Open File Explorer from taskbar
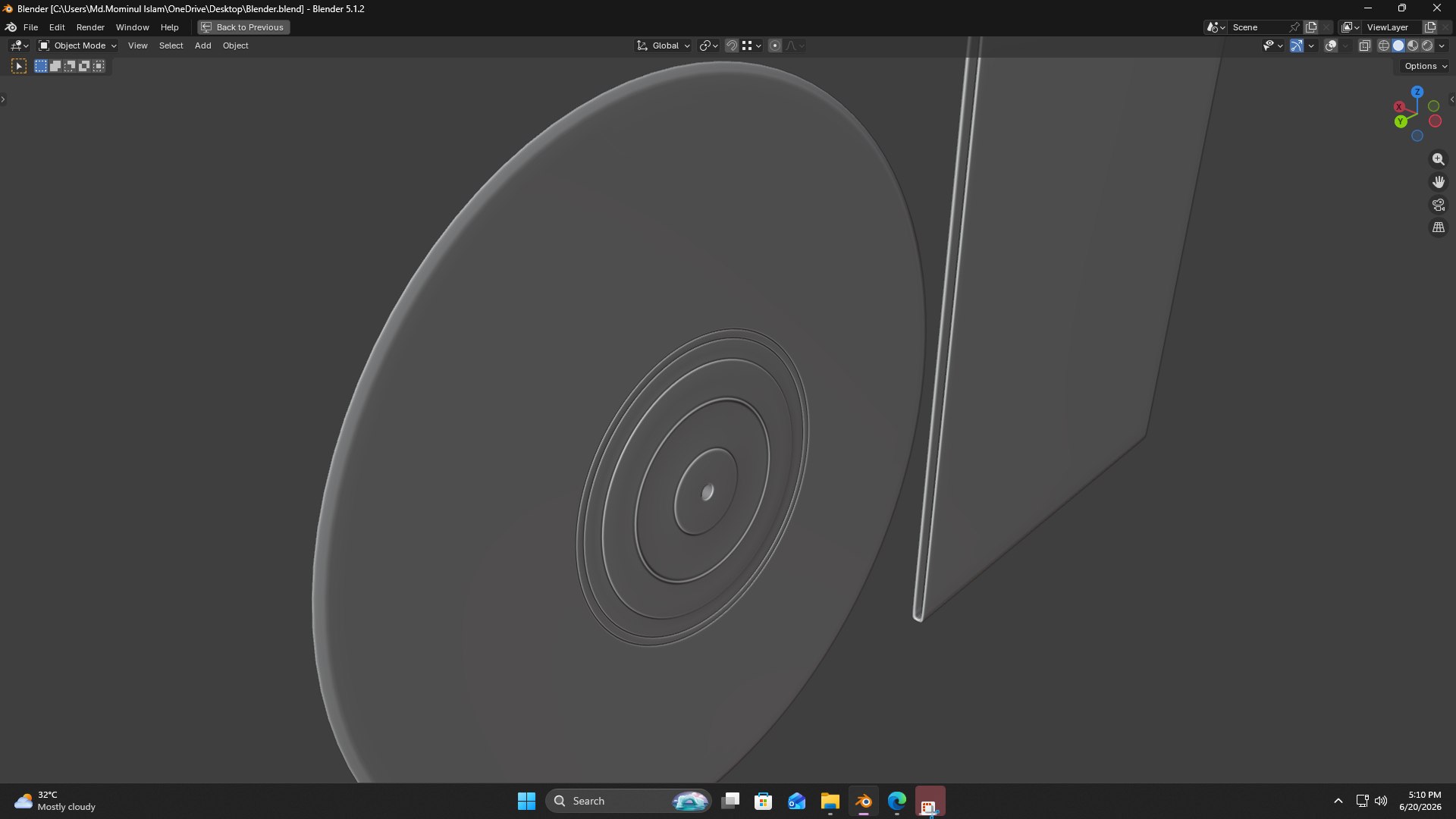The image size is (1456, 819). [x=830, y=801]
